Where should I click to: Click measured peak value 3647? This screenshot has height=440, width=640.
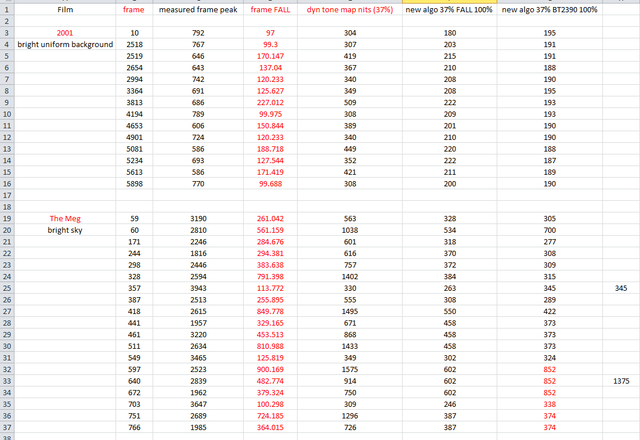(198, 404)
